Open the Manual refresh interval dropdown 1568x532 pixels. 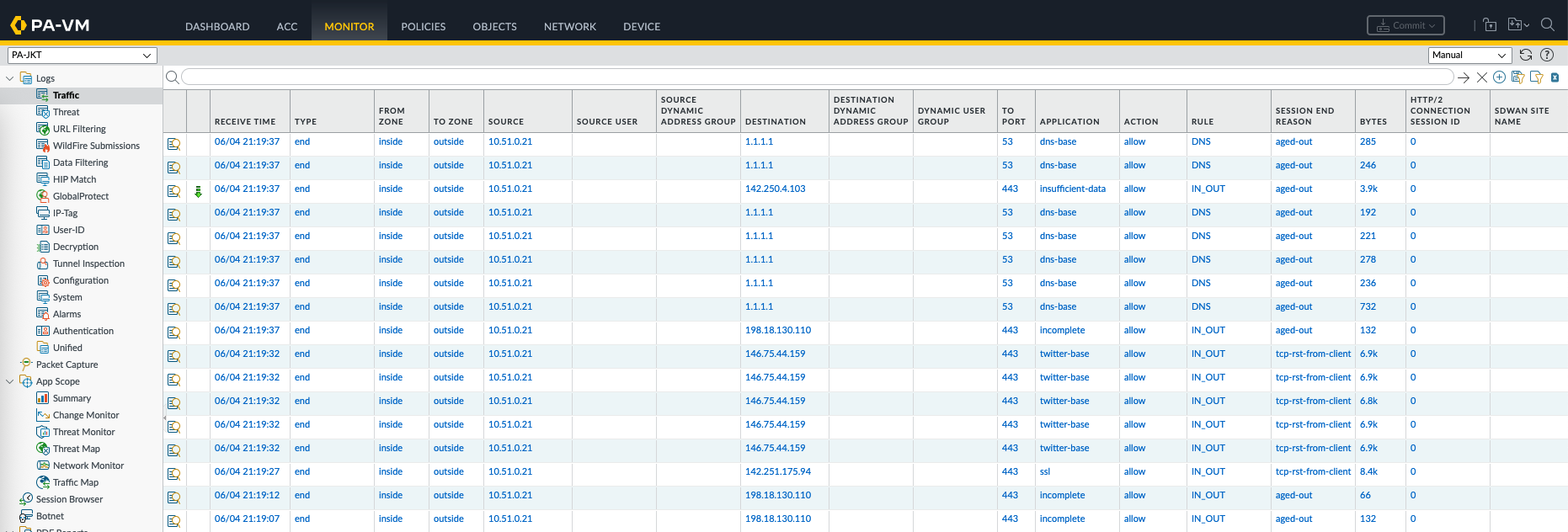click(x=1469, y=56)
